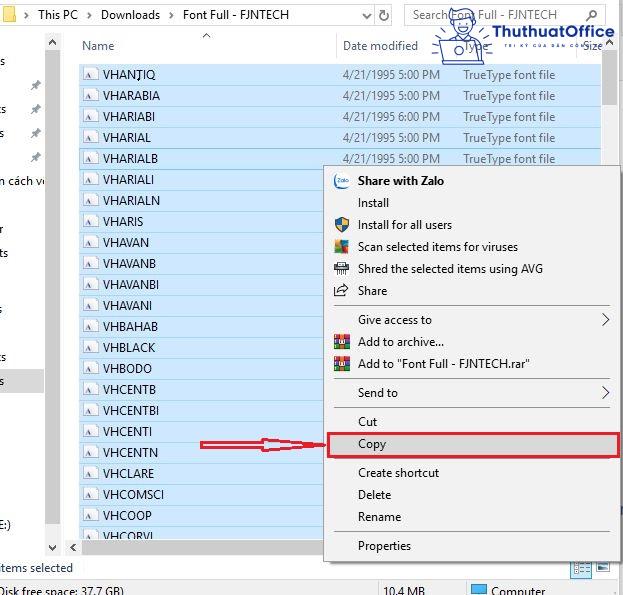Select the VHARIALI file name
The width and height of the screenshot is (623, 595).
tap(128, 180)
